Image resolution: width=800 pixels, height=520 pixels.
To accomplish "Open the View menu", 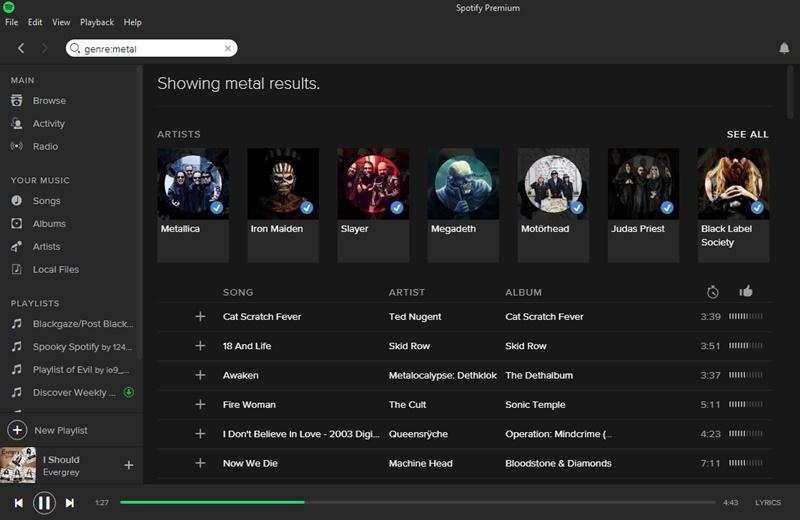I will 61,22.
